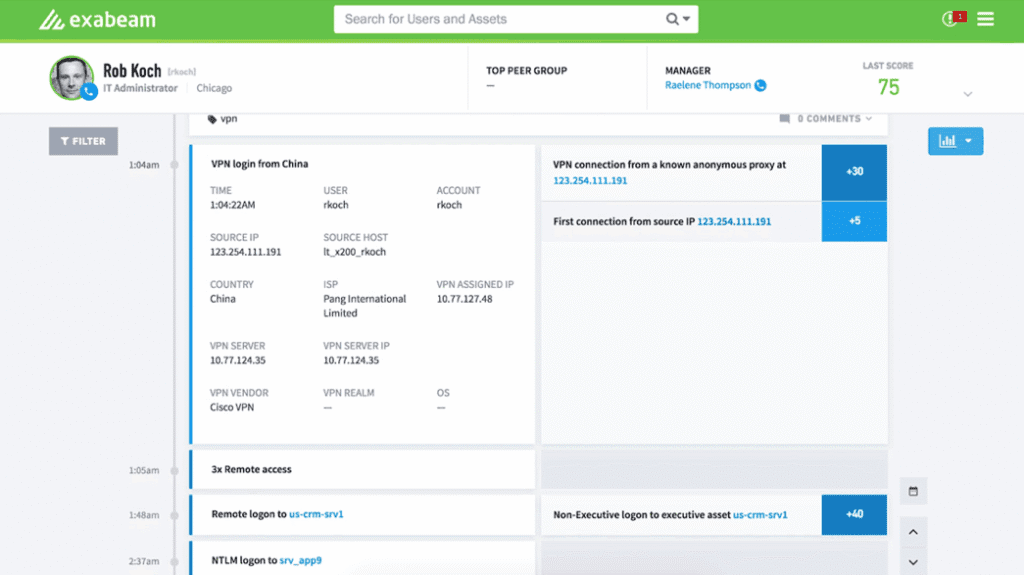Expand the last score chevron
The width and height of the screenshot is (1024, 575).
(x=968, y=94)
